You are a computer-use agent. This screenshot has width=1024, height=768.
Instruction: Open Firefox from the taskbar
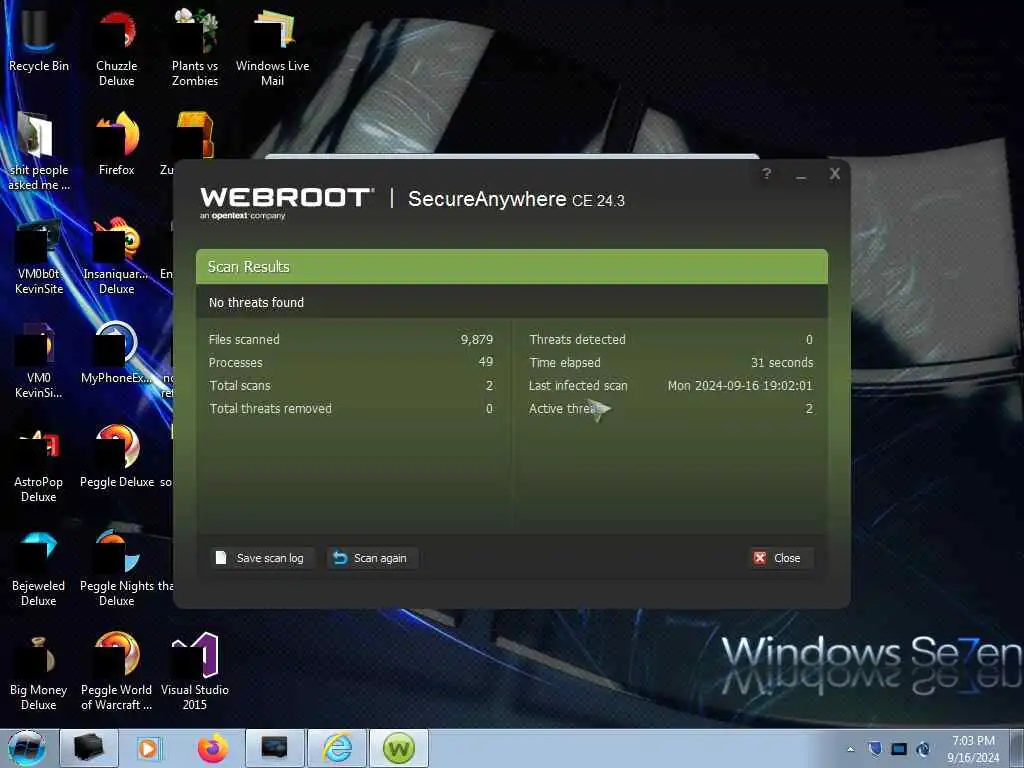(213, 748)
